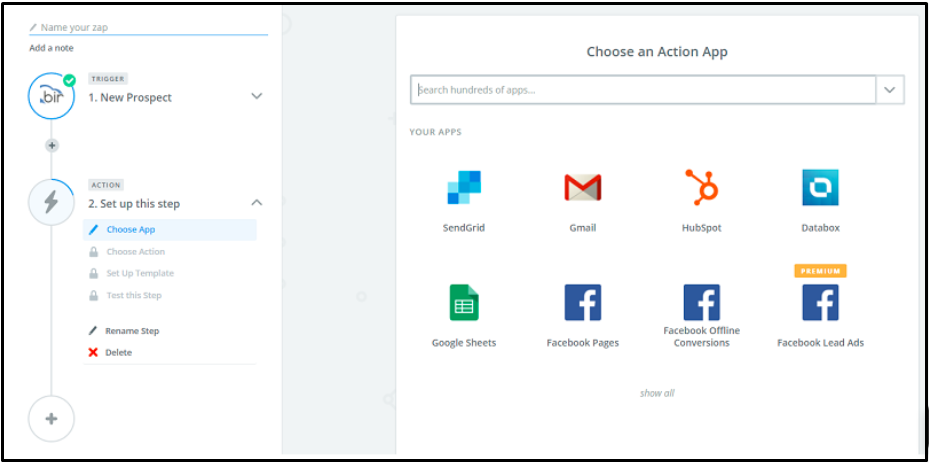Click the lightning bolt action step icon
This screenshot has width=929, height=463.
[52, 202]
